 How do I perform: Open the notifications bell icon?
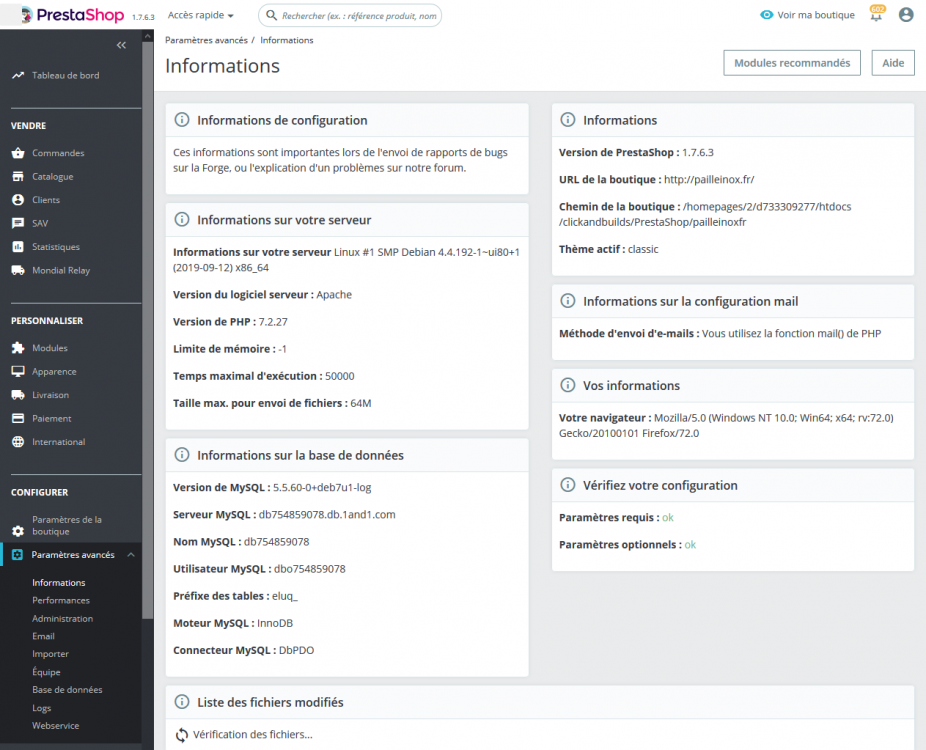(876, 14)
